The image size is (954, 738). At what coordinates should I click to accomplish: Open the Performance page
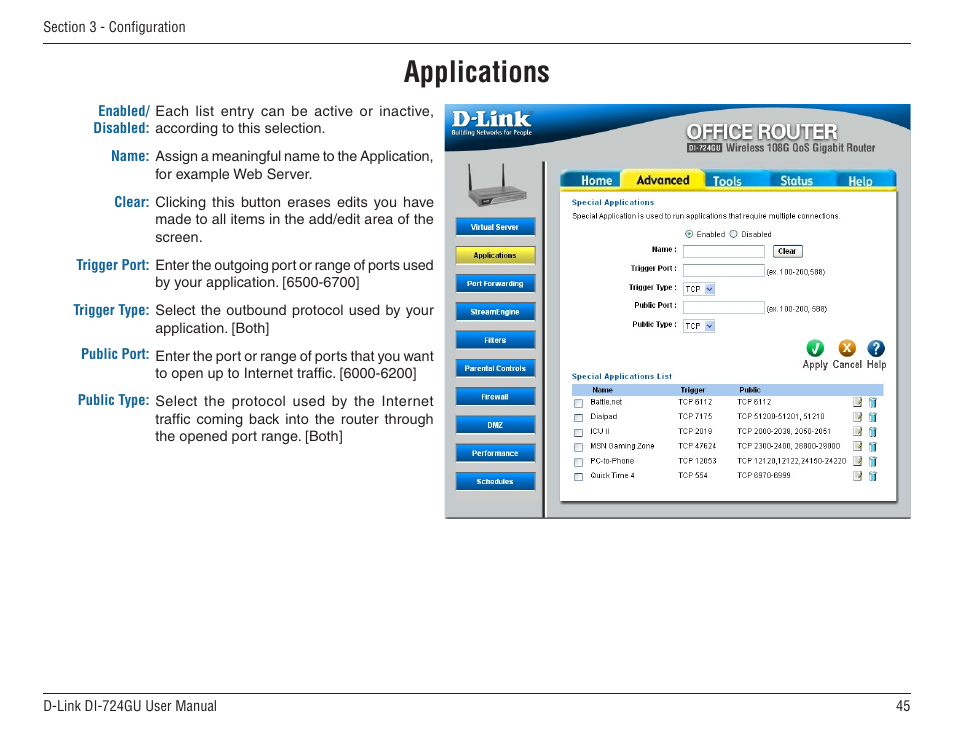[x=495, y=453]
